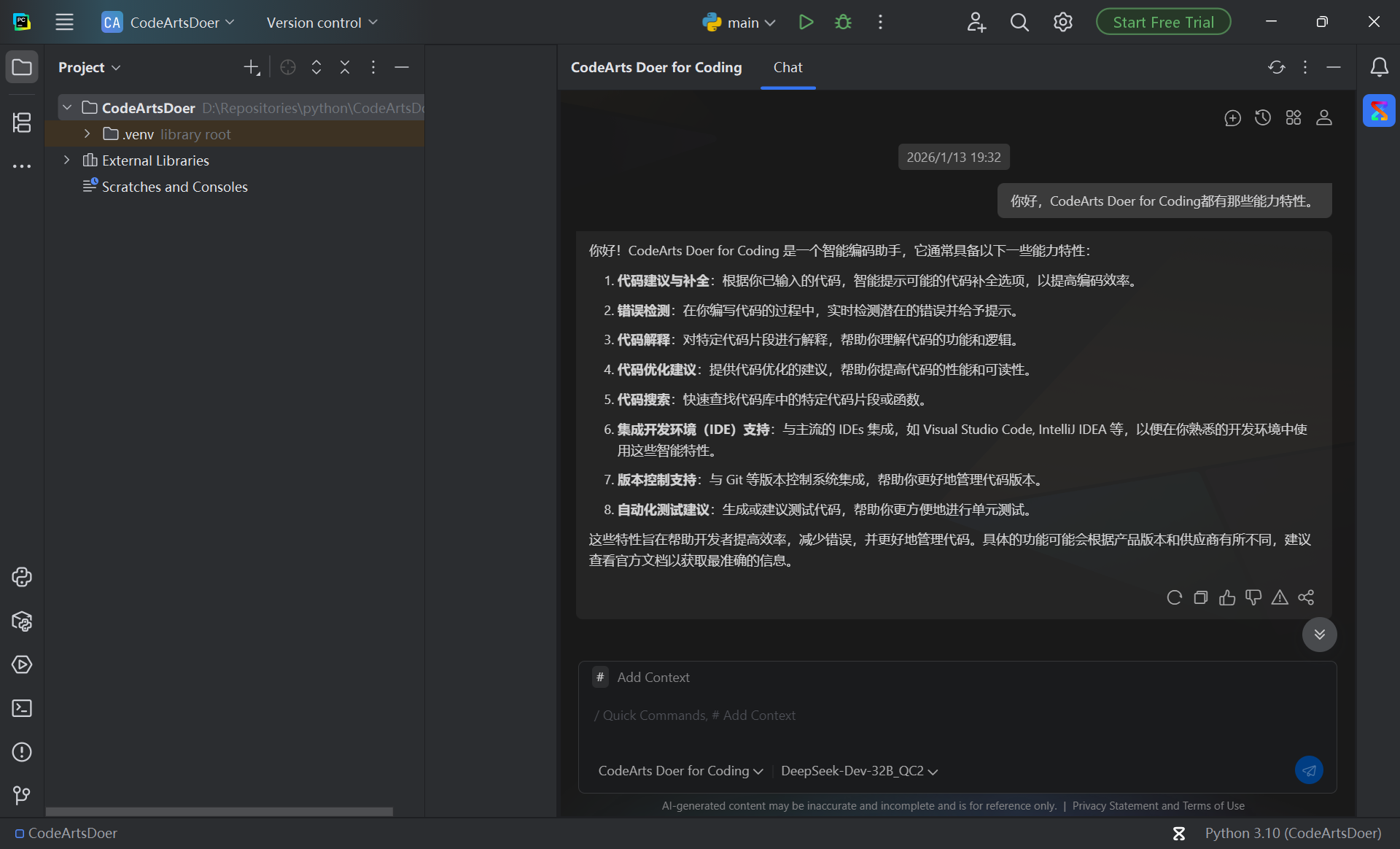Regenerate the answer with the refresh icon
Image resolution: width=1400 pixels, height=849 pixels.
click(x=1174, y=597)
